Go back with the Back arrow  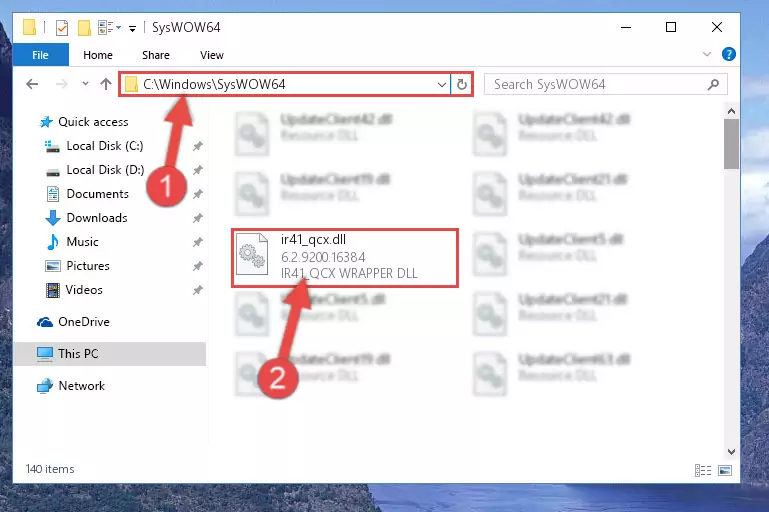[x=32, y=84]
